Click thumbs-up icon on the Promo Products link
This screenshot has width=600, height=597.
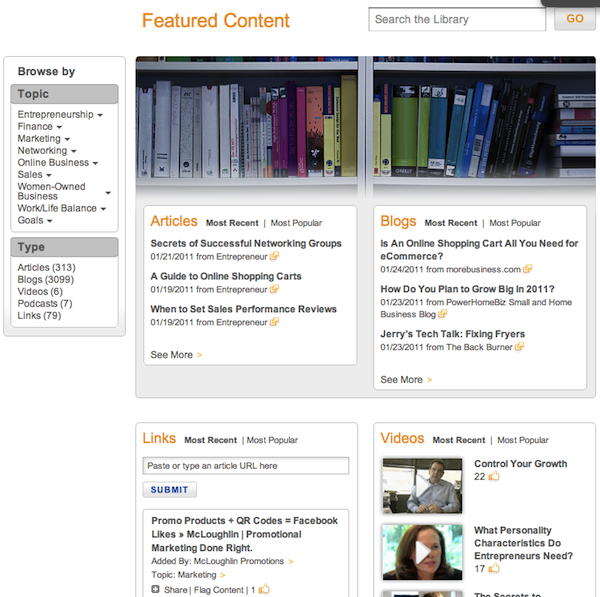[x=264, y=589]
